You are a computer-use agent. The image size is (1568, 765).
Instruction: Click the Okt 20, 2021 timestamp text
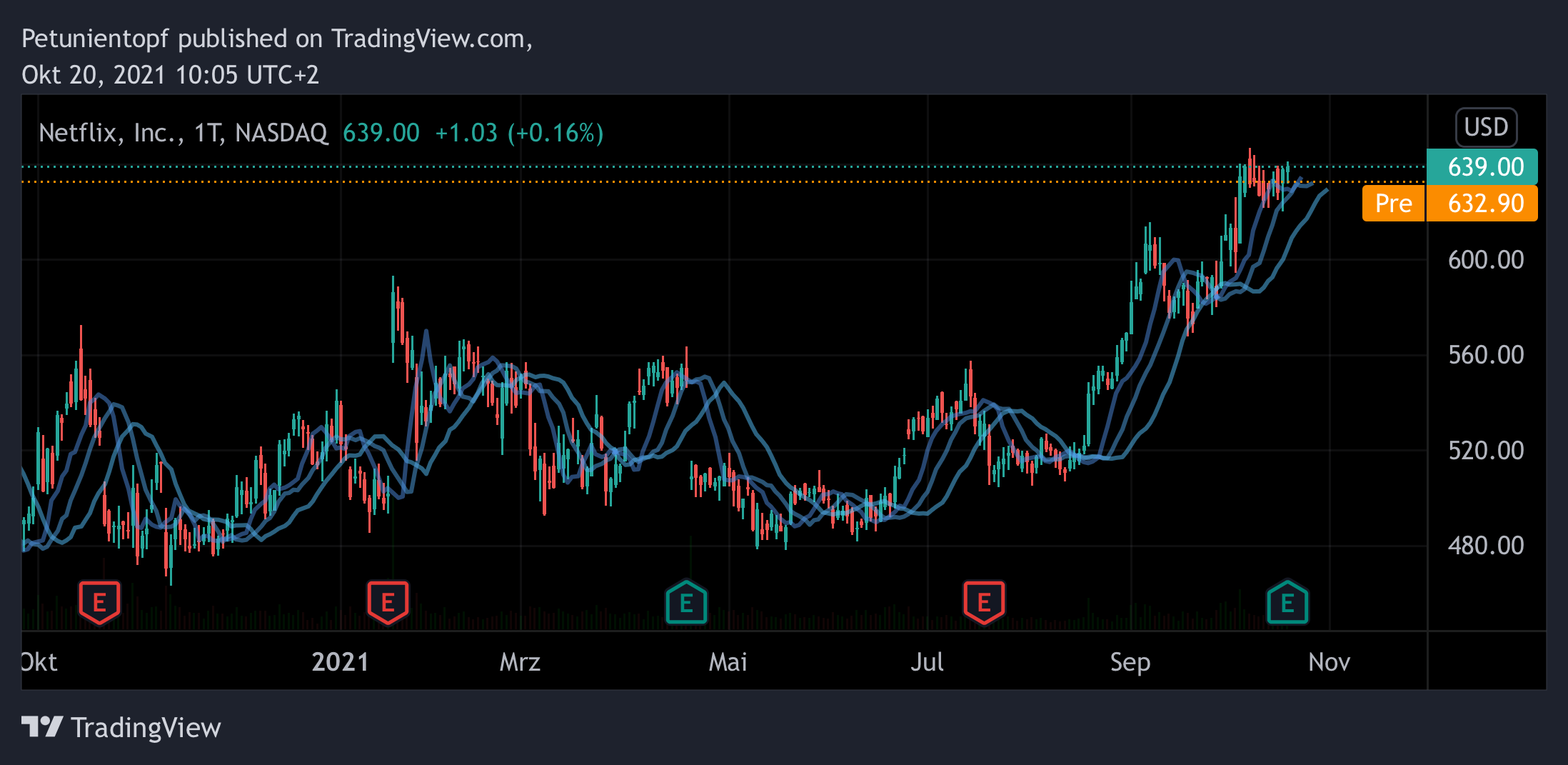click(x=170, y=75)
